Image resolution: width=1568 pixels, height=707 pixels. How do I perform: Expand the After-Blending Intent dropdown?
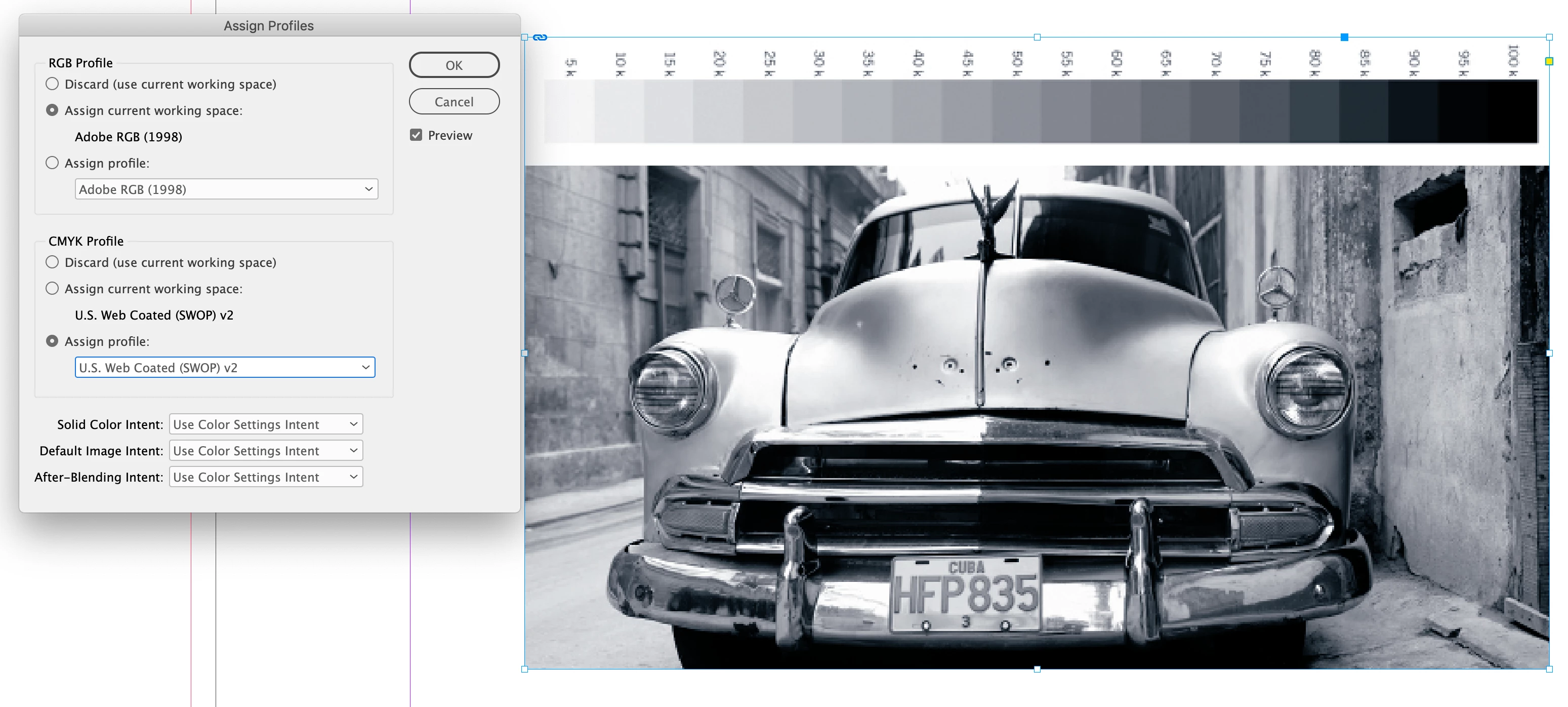click(x=265, y=478)
